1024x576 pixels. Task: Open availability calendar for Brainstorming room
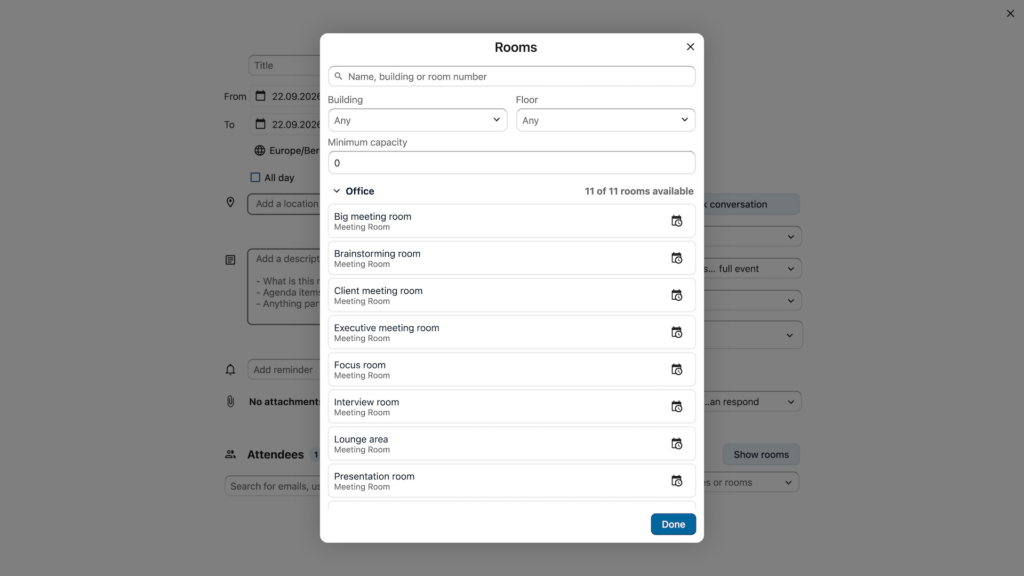pos(677,259)
